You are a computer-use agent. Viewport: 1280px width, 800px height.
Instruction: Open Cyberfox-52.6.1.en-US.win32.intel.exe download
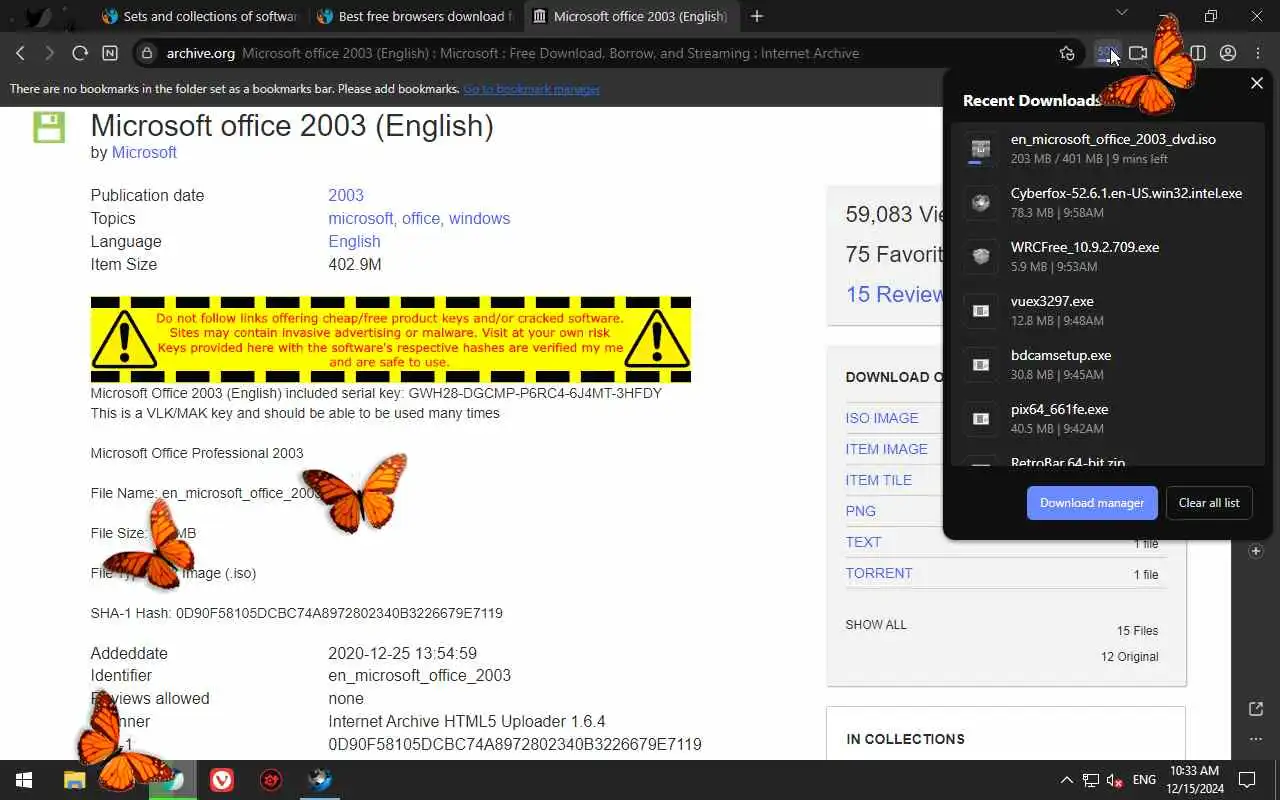point(1107,203)
